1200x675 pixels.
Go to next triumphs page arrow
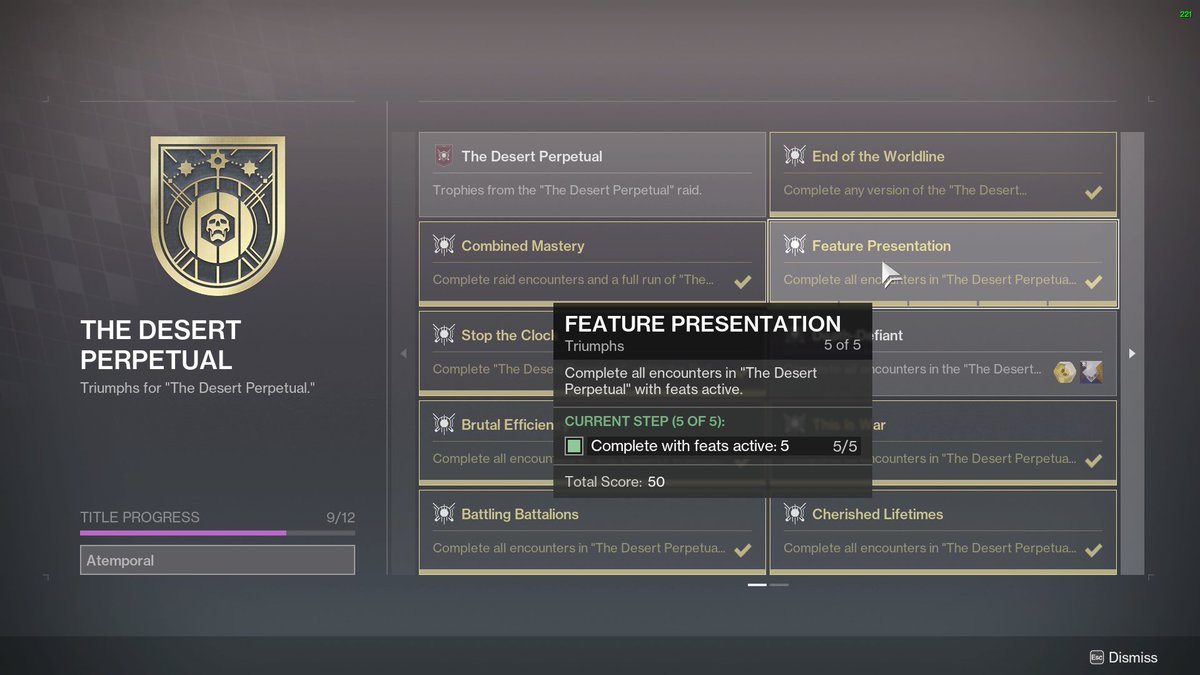point(1132,353)
